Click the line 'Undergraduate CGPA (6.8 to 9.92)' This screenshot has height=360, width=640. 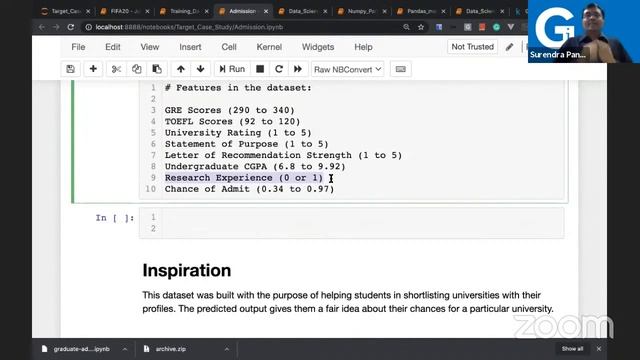pos(255,167)
